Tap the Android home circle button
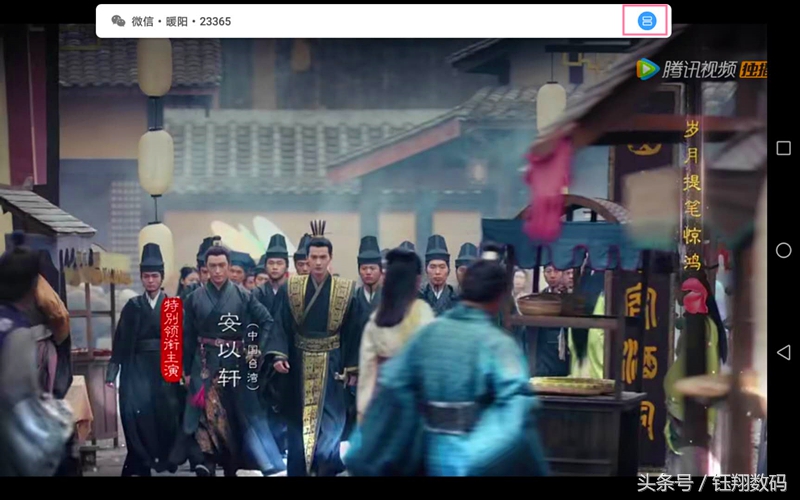This screenshot has height=500, width=800. [783, 250]
